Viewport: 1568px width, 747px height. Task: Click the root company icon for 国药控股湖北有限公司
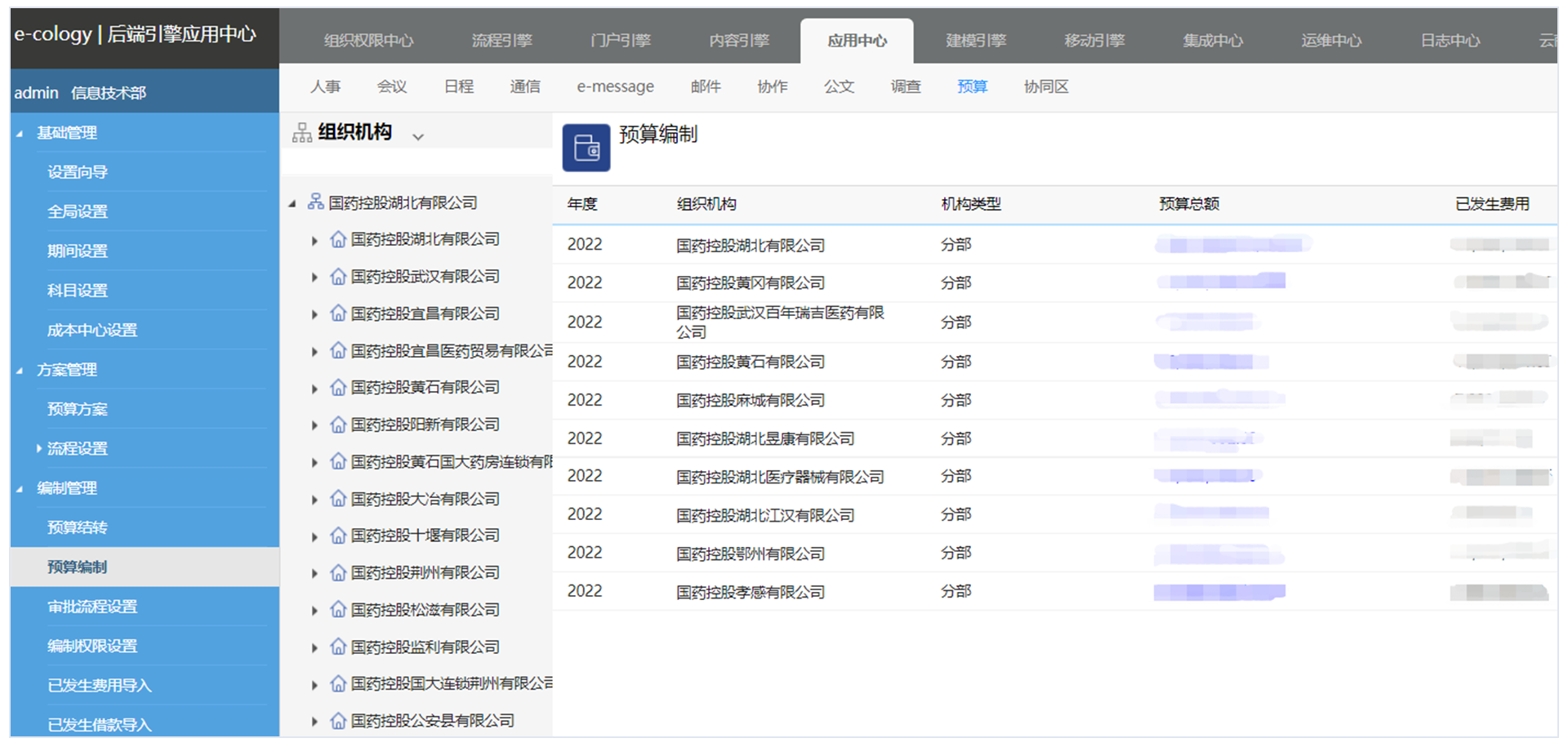(315, 202)
